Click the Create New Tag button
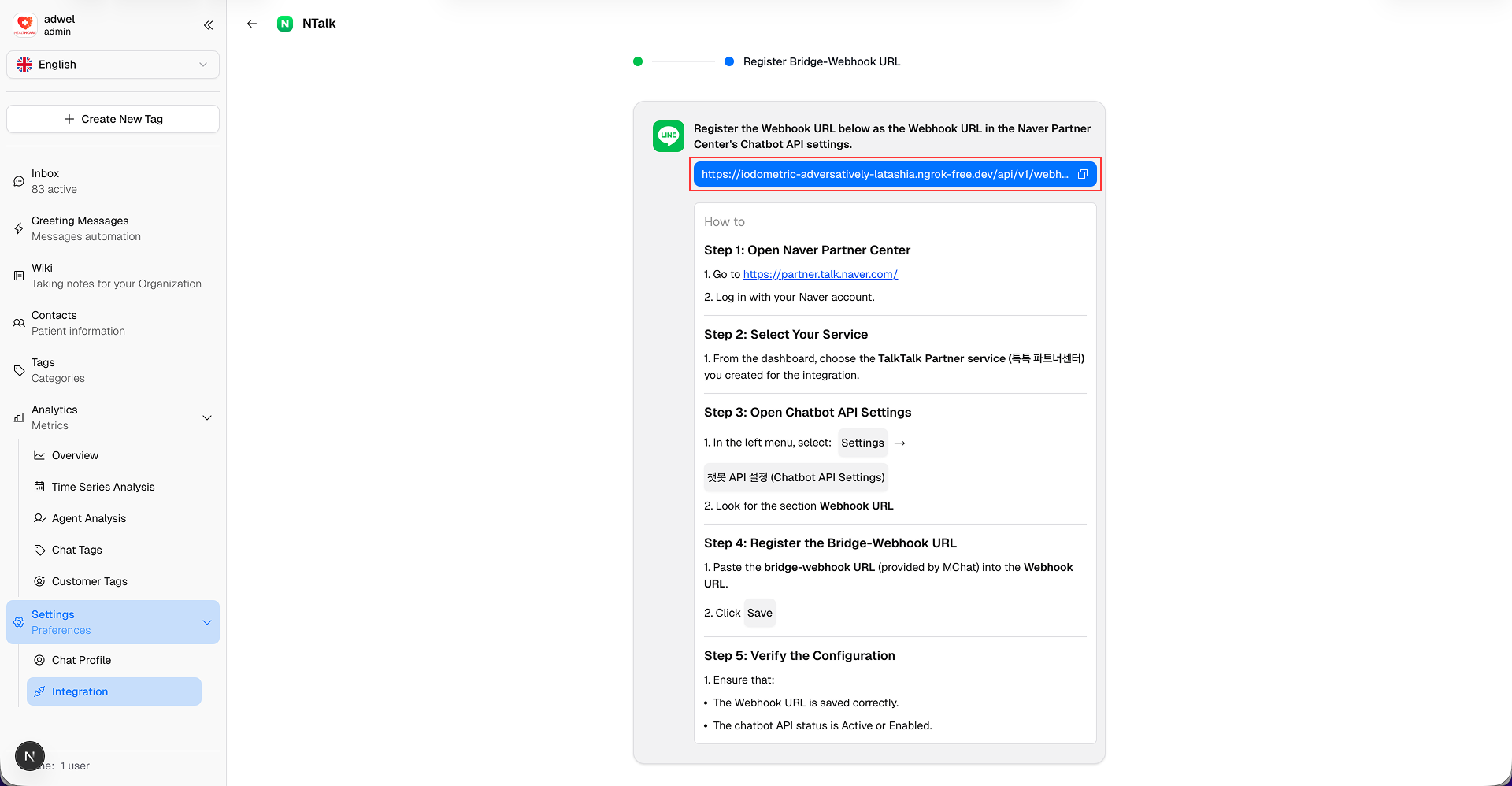The image size is (1512, 786). pos(113,119)
